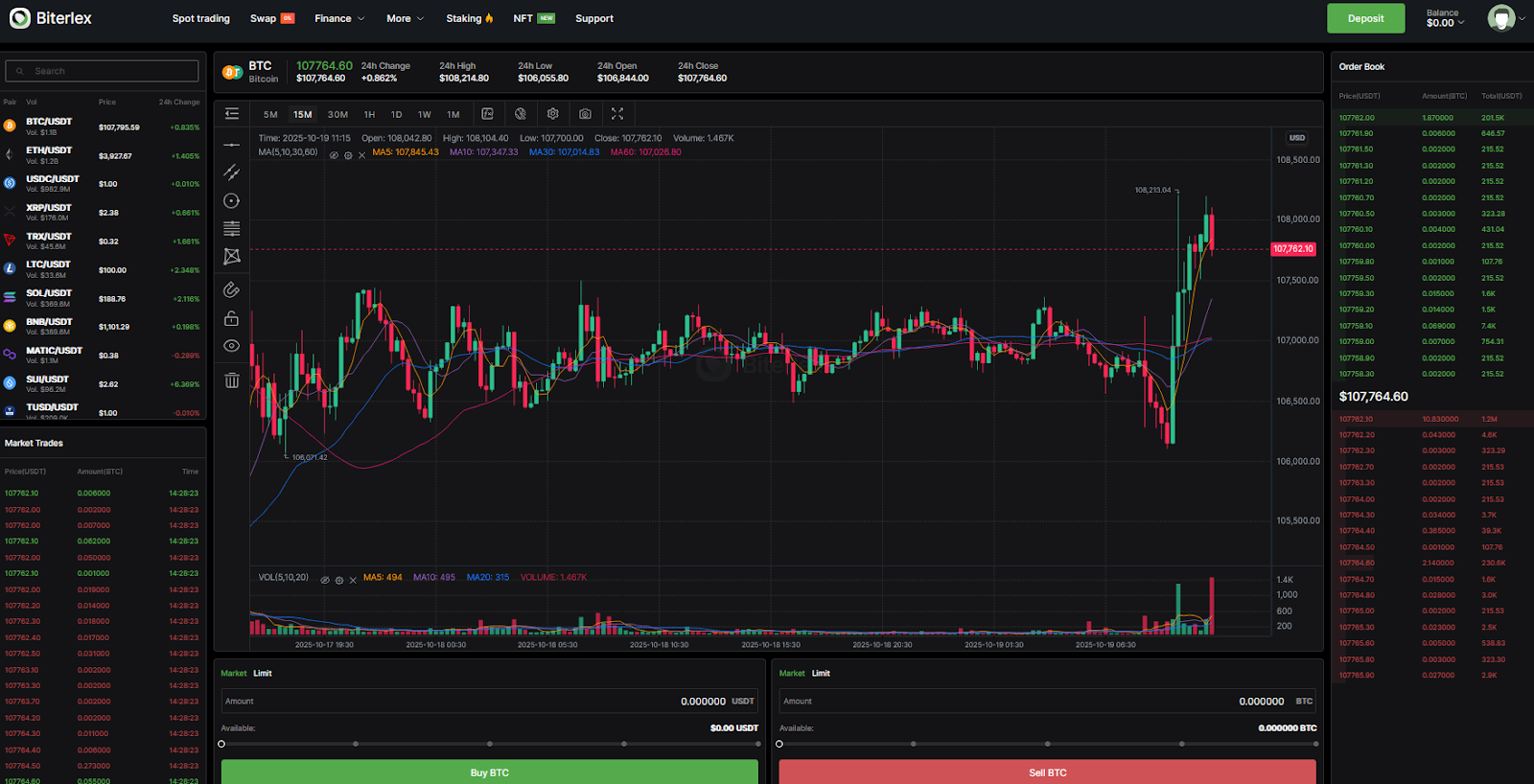Click the pair Search input field
Viewport: 1534px width, 784px height.
pyautogui.click(x=103, y=71)
